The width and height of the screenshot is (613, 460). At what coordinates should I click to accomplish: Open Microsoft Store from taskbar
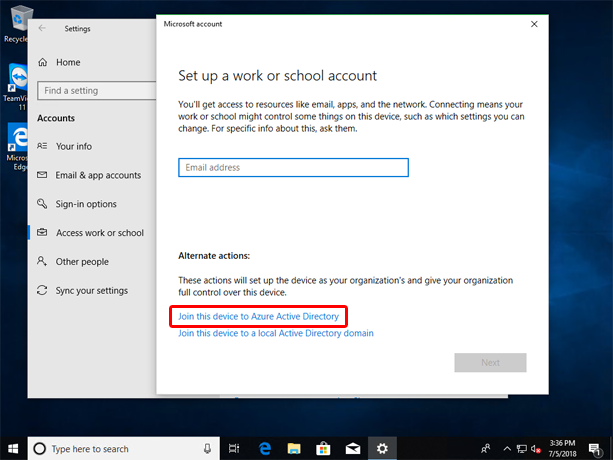click(x=323, y=449)
